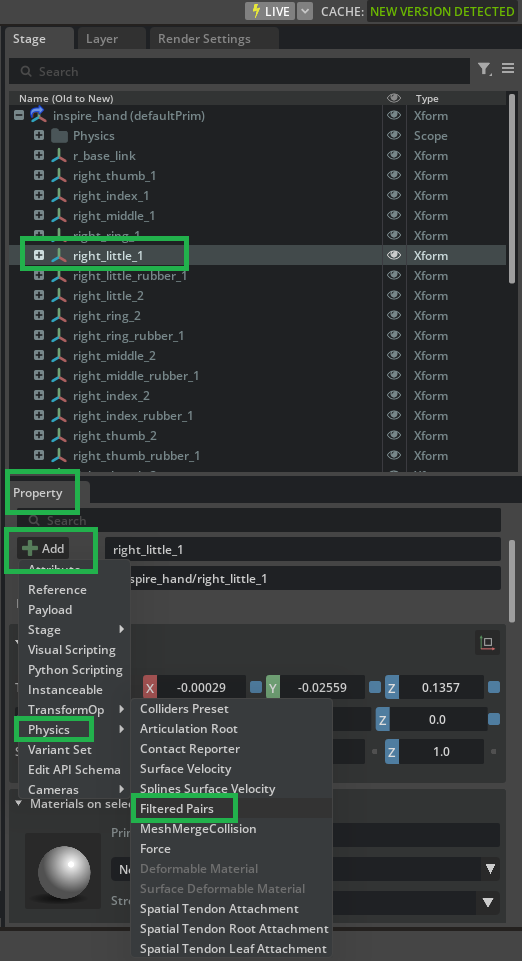Click the Add button in Property panel
The image size is (522, 961).
coord(43,549)
